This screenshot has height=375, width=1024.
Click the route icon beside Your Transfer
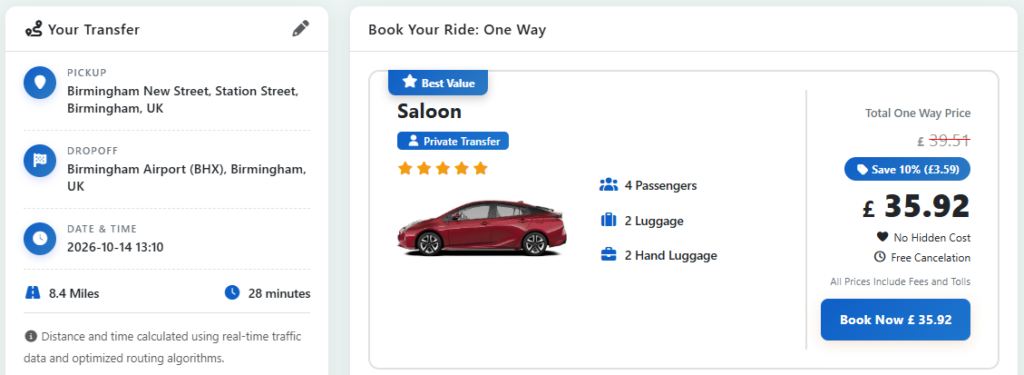pos(33,29)
